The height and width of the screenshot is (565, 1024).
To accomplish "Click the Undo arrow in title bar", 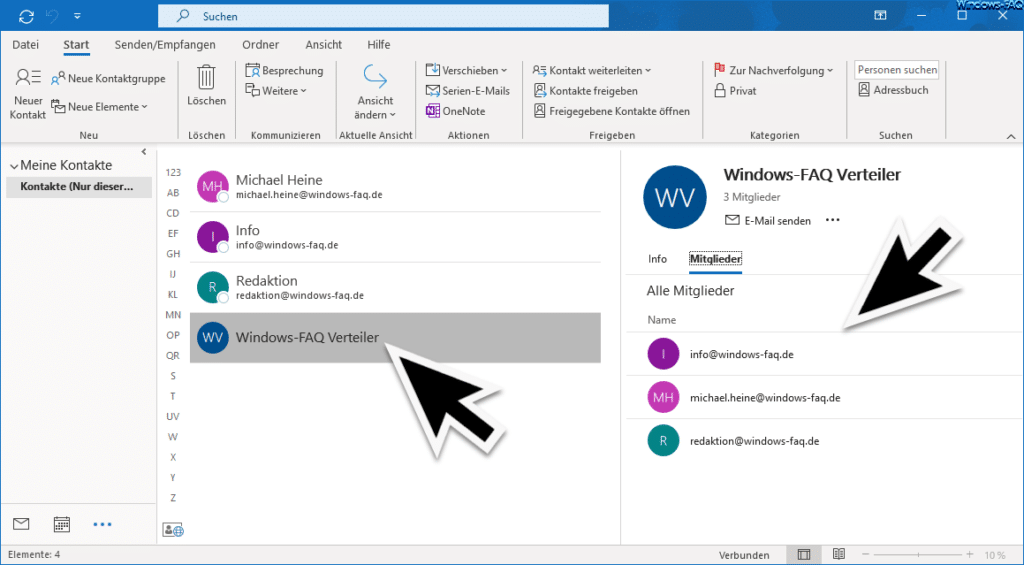I will point(54,16).
